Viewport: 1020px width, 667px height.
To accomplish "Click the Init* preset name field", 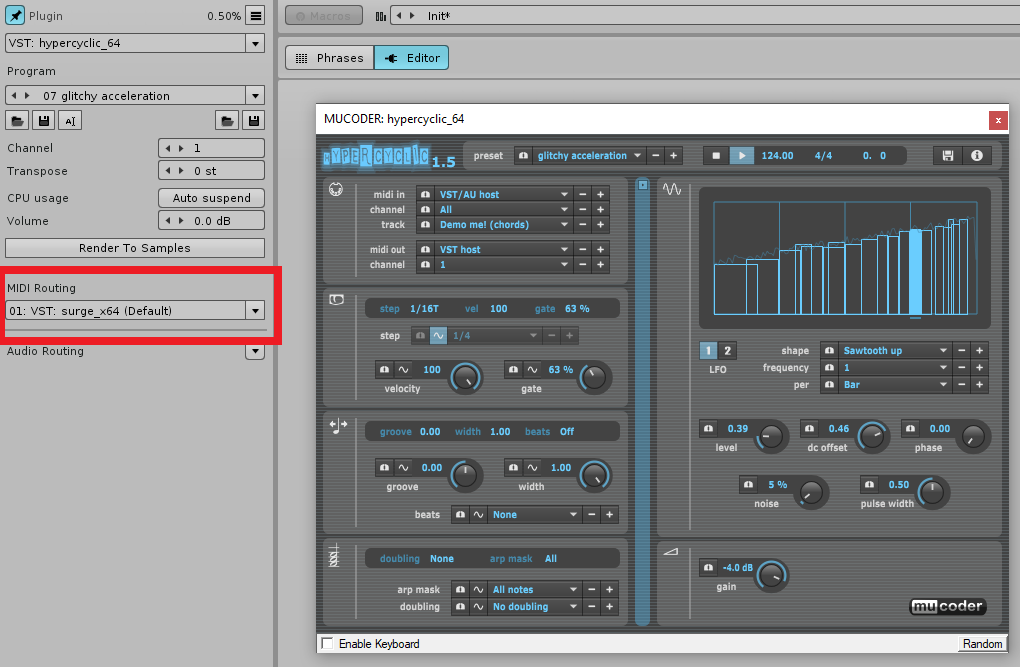I will (x=705, y=16).
